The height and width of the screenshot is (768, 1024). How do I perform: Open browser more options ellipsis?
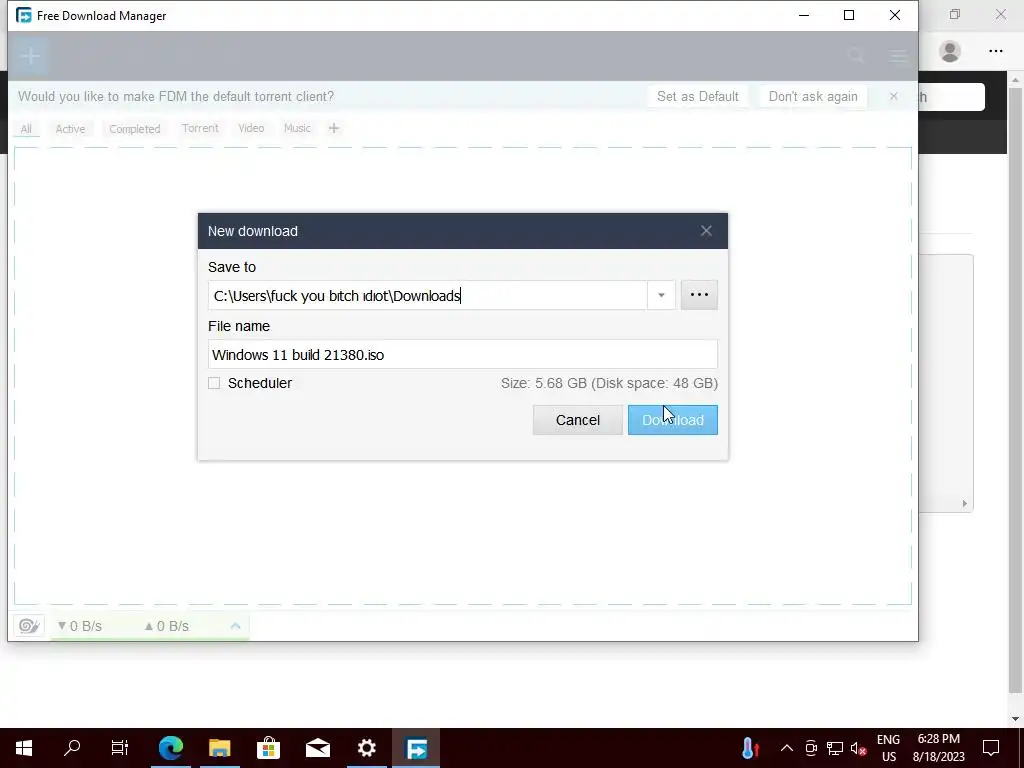point(995,52)
